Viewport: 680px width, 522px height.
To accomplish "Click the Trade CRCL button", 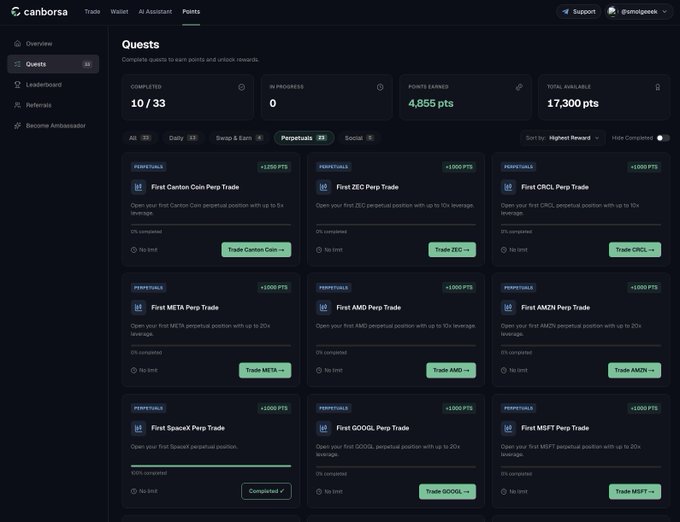I will pyautogui.click(x=635, y=250).
